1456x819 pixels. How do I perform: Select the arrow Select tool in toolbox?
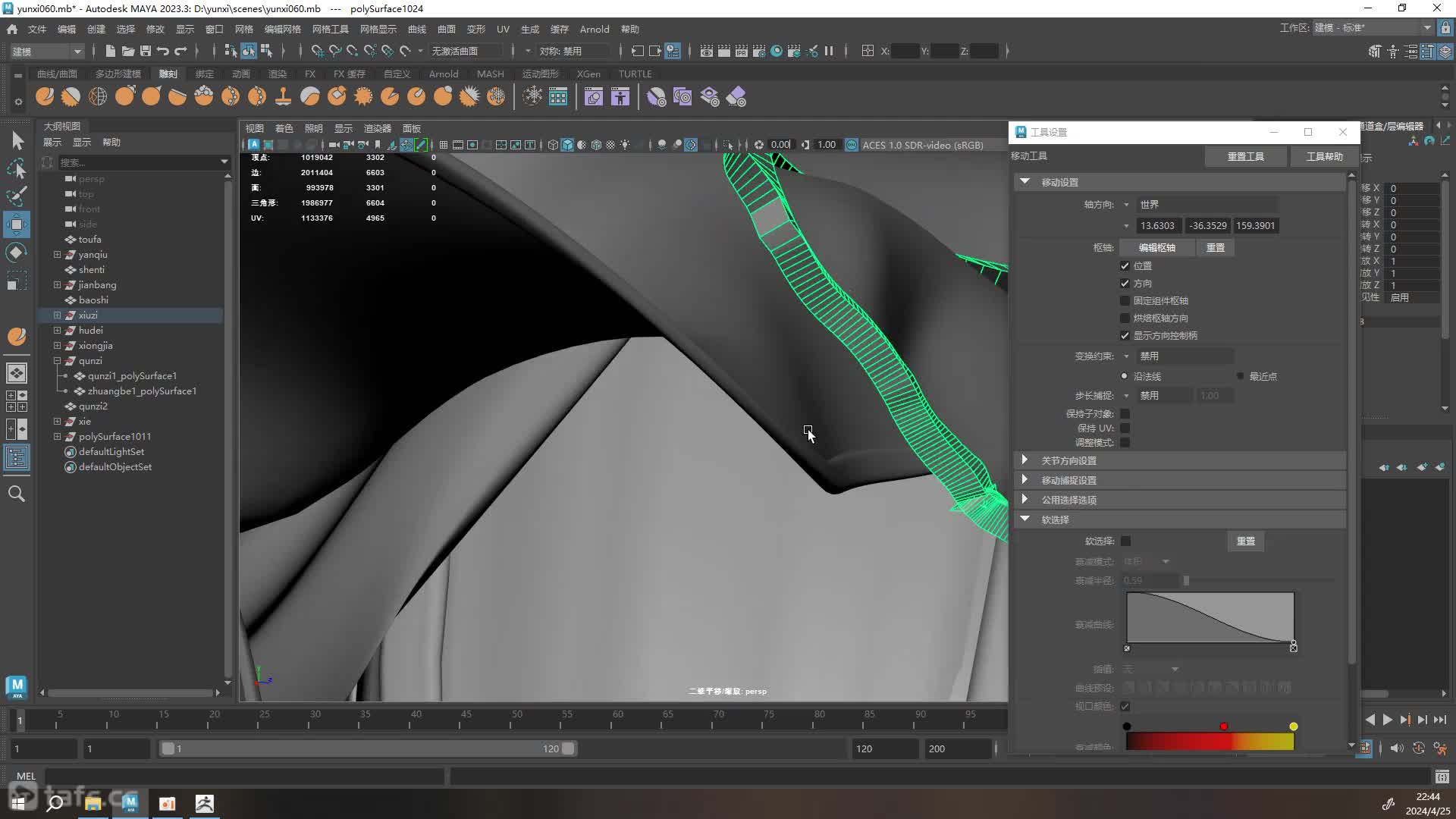[17, 141]
